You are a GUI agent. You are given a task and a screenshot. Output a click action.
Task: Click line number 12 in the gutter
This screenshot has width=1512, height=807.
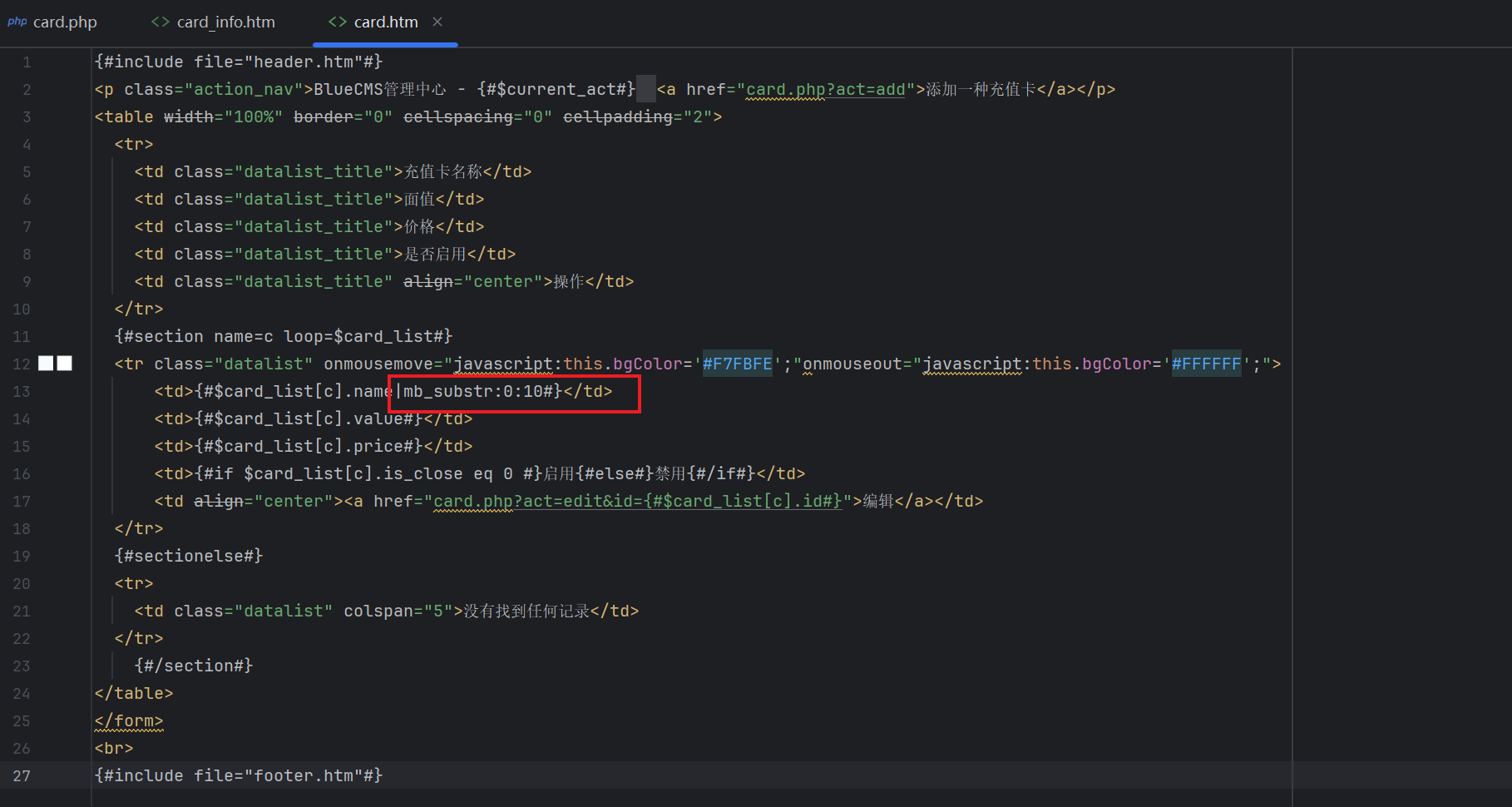pyautogui.click(x=22, y=364)
